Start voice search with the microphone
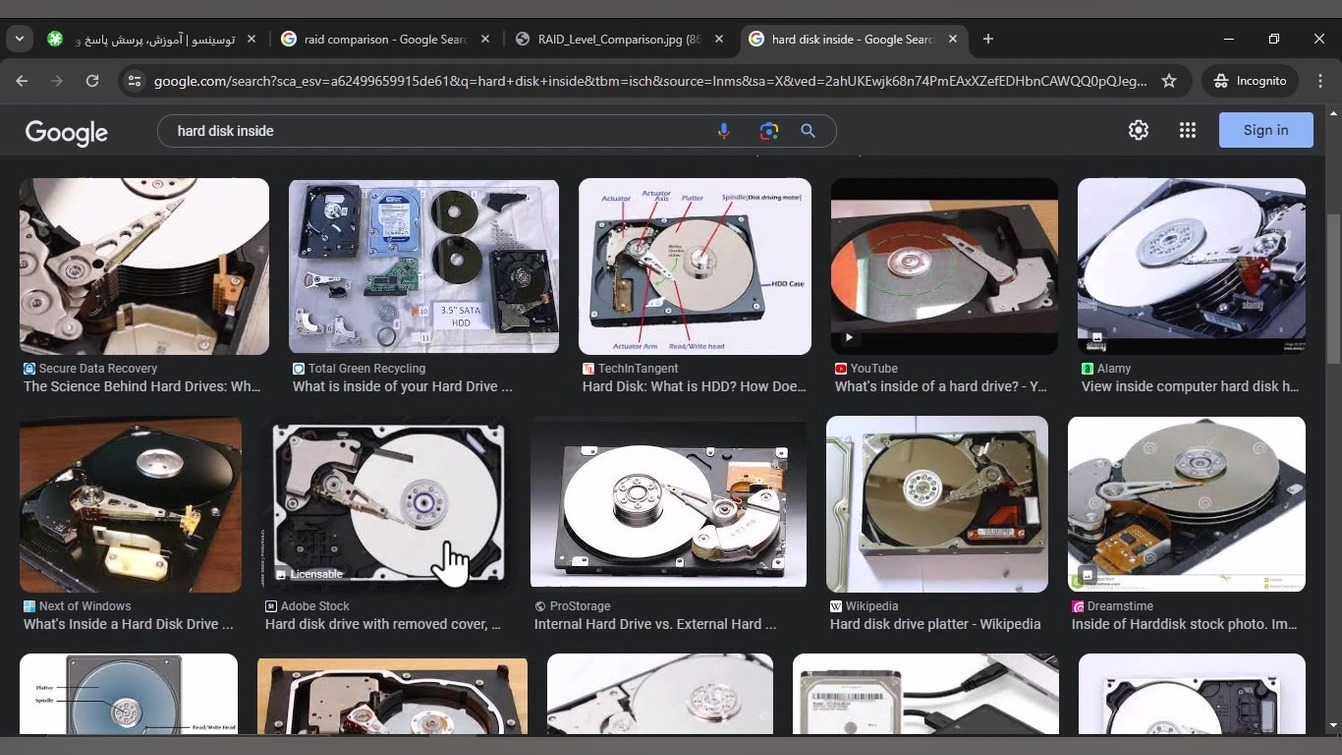Image resolution: width=1342 pixels, height=755 pixels. pyautogui.click(x=724, y=131)
